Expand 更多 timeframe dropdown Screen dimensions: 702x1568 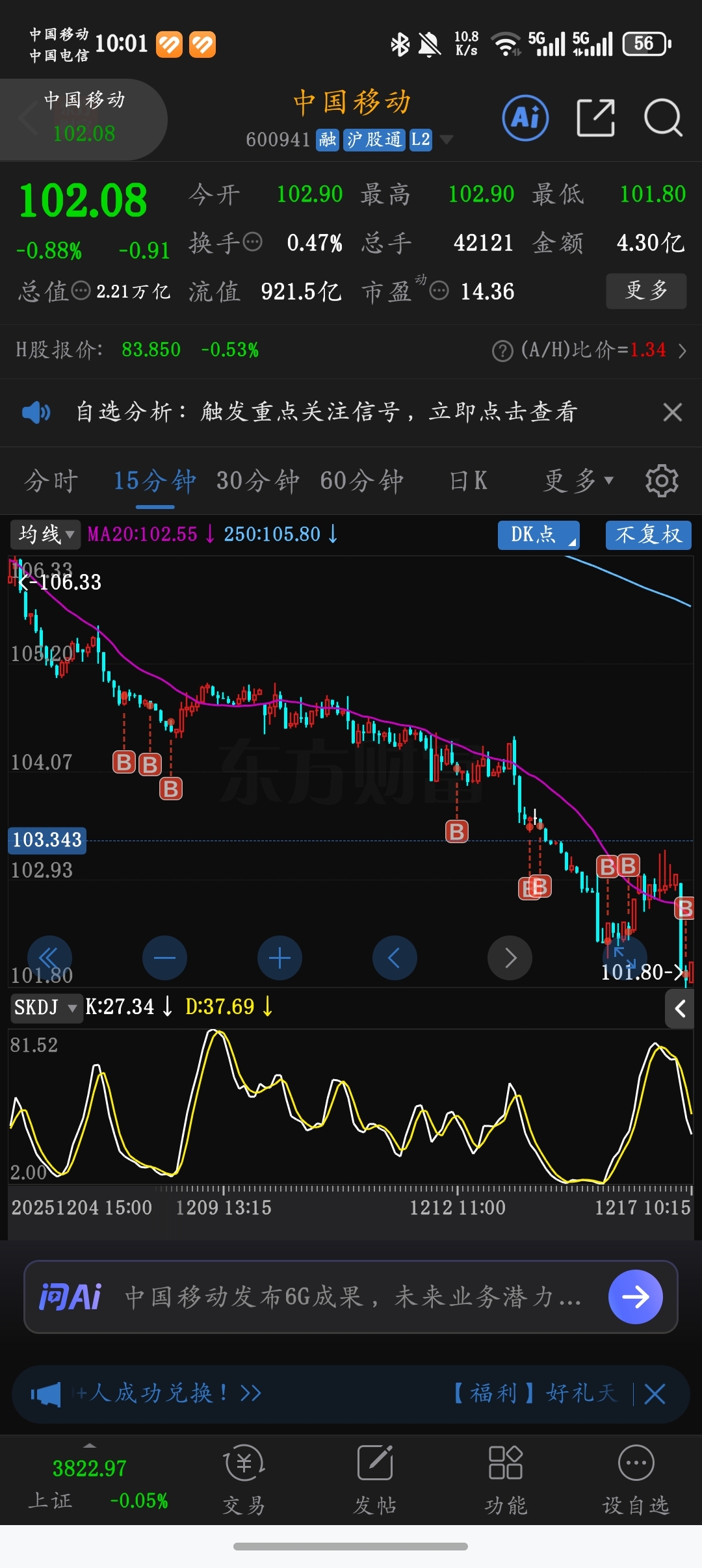[578, 481]
